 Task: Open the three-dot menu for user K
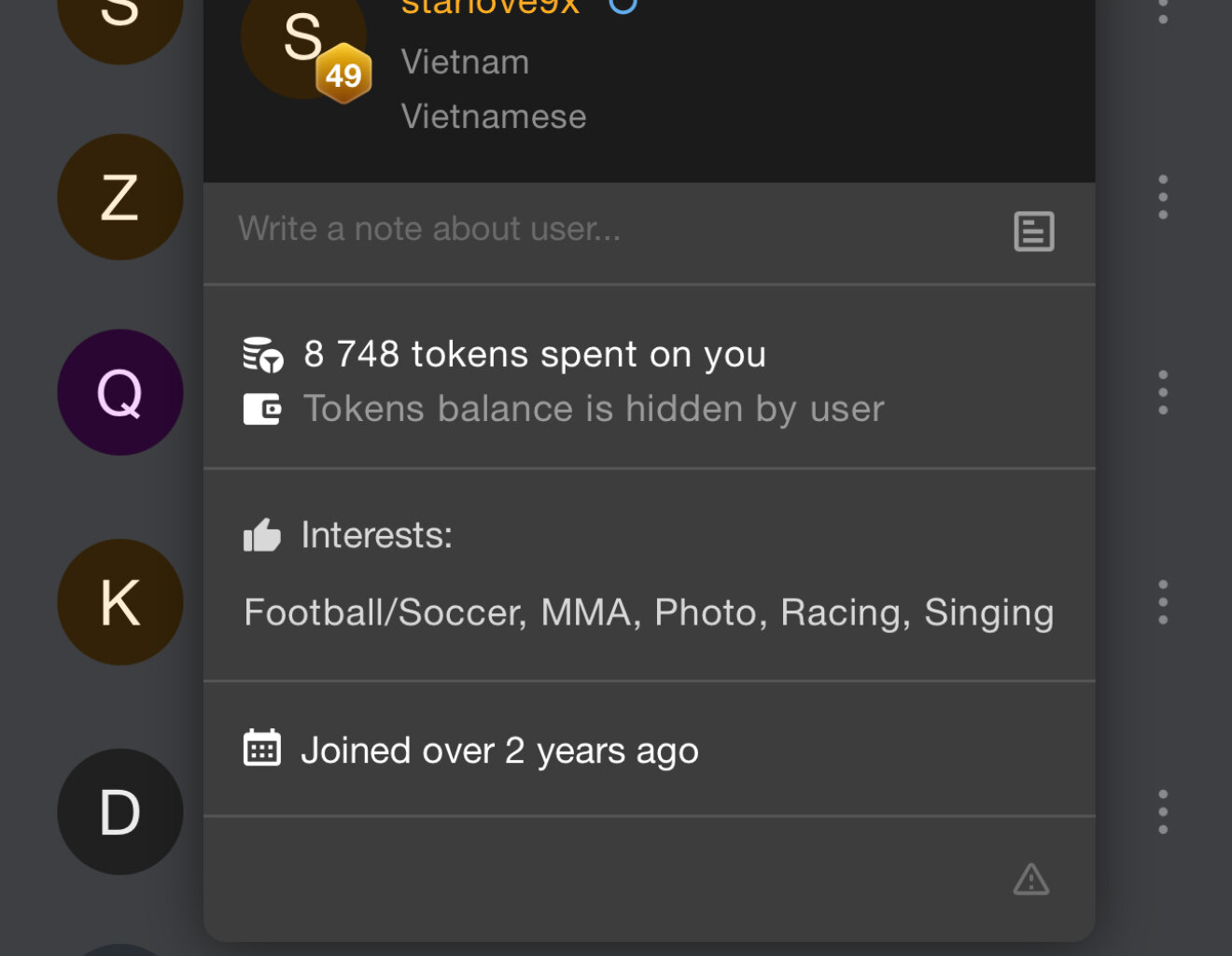click(x=1163, y=602)
